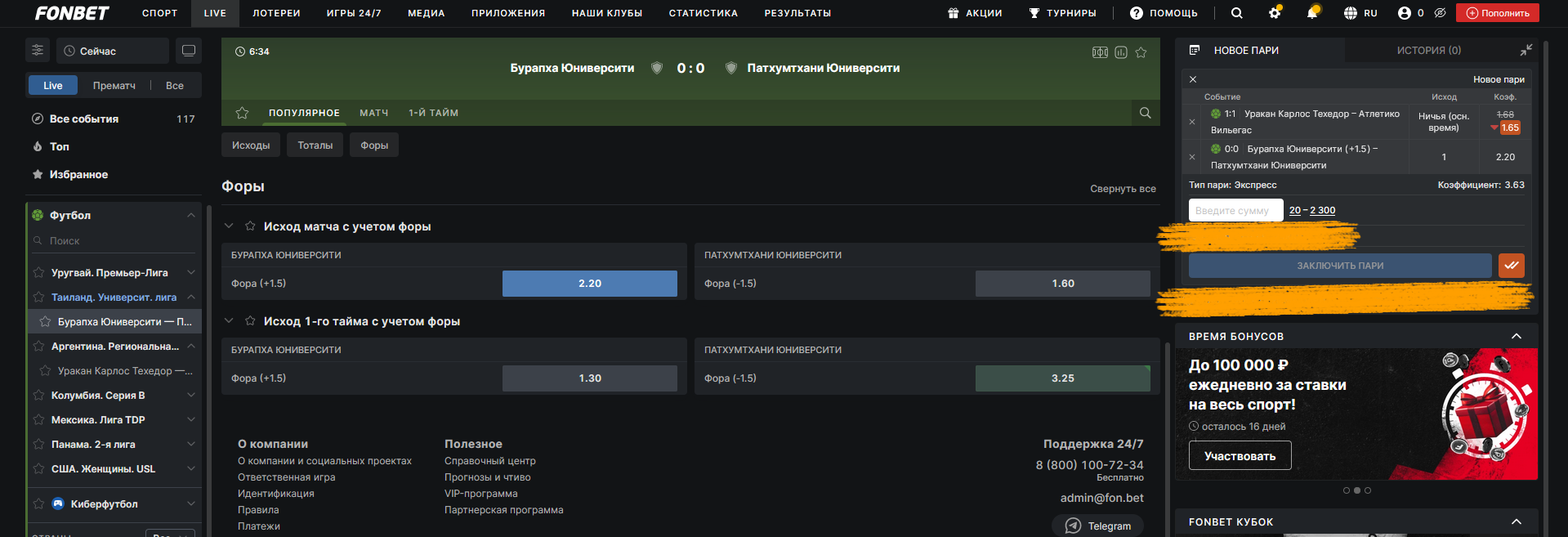The height and width of the screenshot is (537, 1568).
Task: Open the ЛОТЕРЕИ menu item
Action: pyautogui.click(x=276, y=13)
